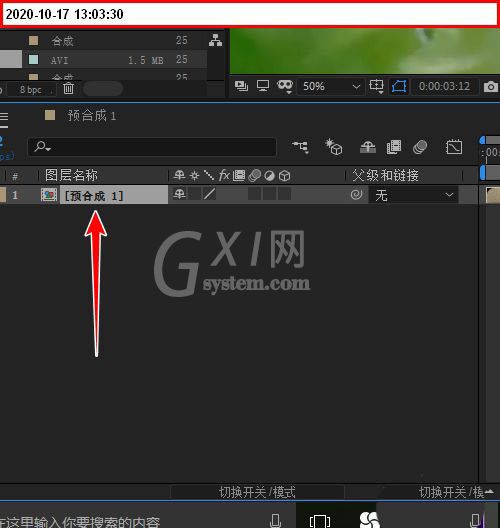
Task: Enable frame blending for the composition
Action: (394, 147)
